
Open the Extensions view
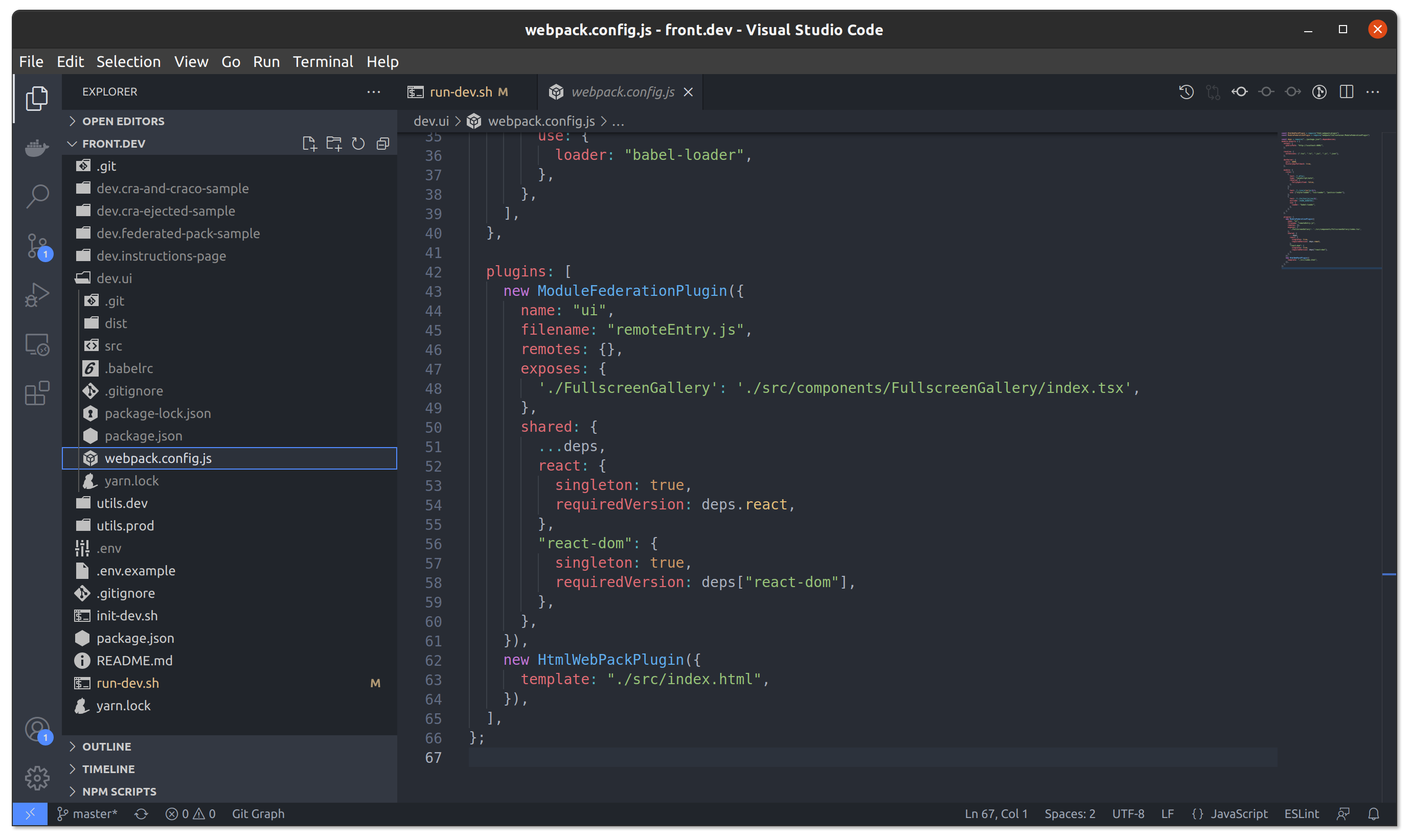[37, 393]
